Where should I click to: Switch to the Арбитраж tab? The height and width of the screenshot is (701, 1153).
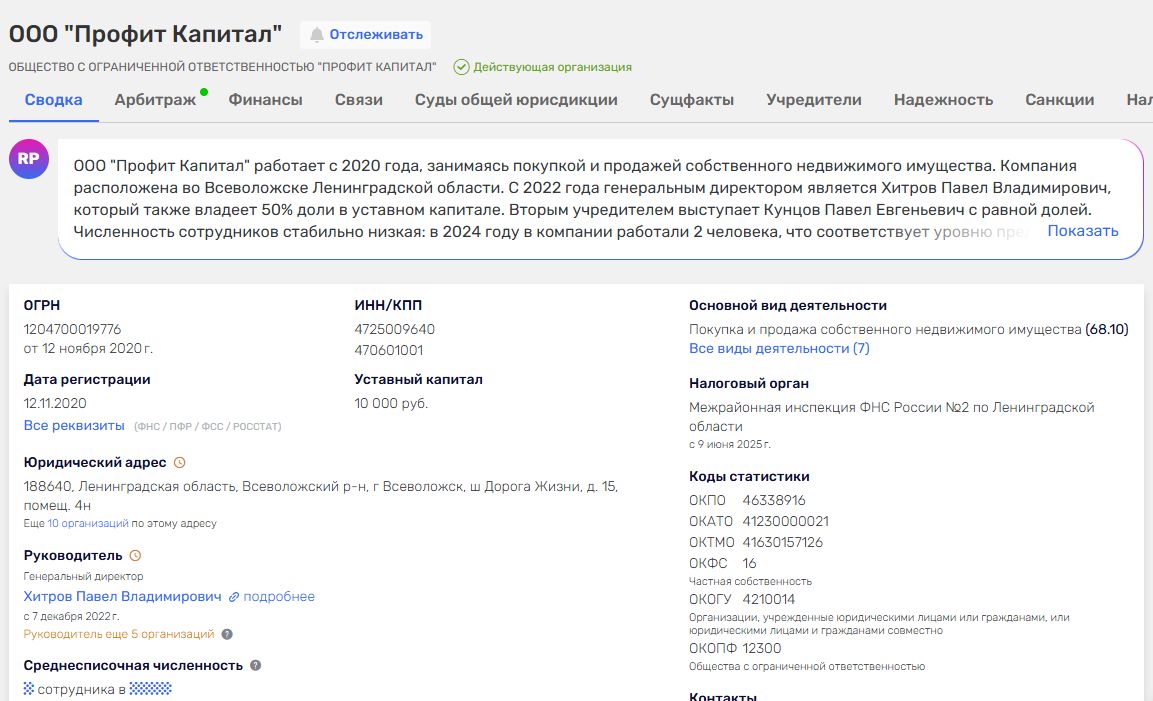[155, 100]
